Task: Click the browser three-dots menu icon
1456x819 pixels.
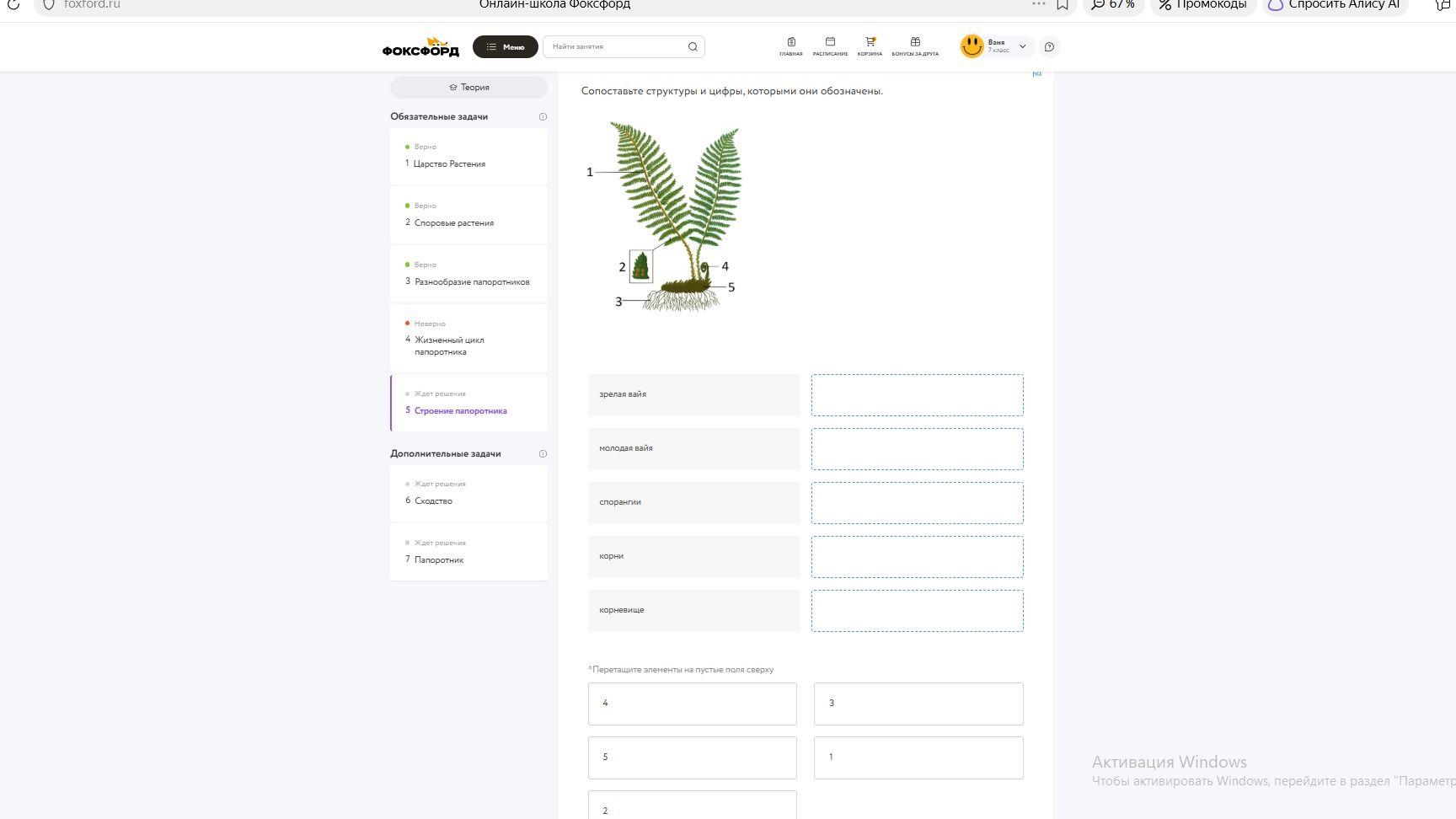Action: 1039,4
